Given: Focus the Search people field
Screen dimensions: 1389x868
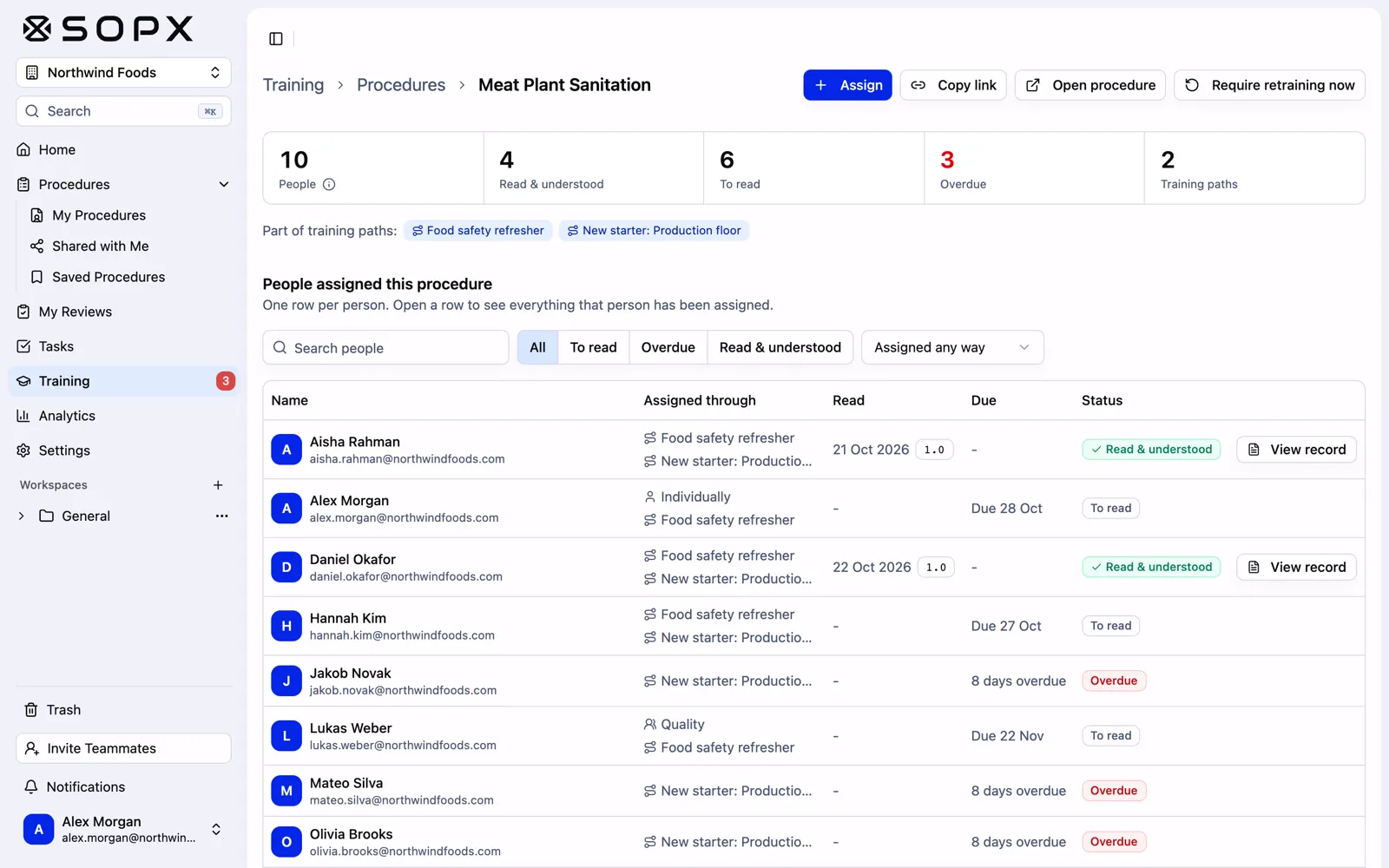Looking at the screenshot, I should click(385, 347).
